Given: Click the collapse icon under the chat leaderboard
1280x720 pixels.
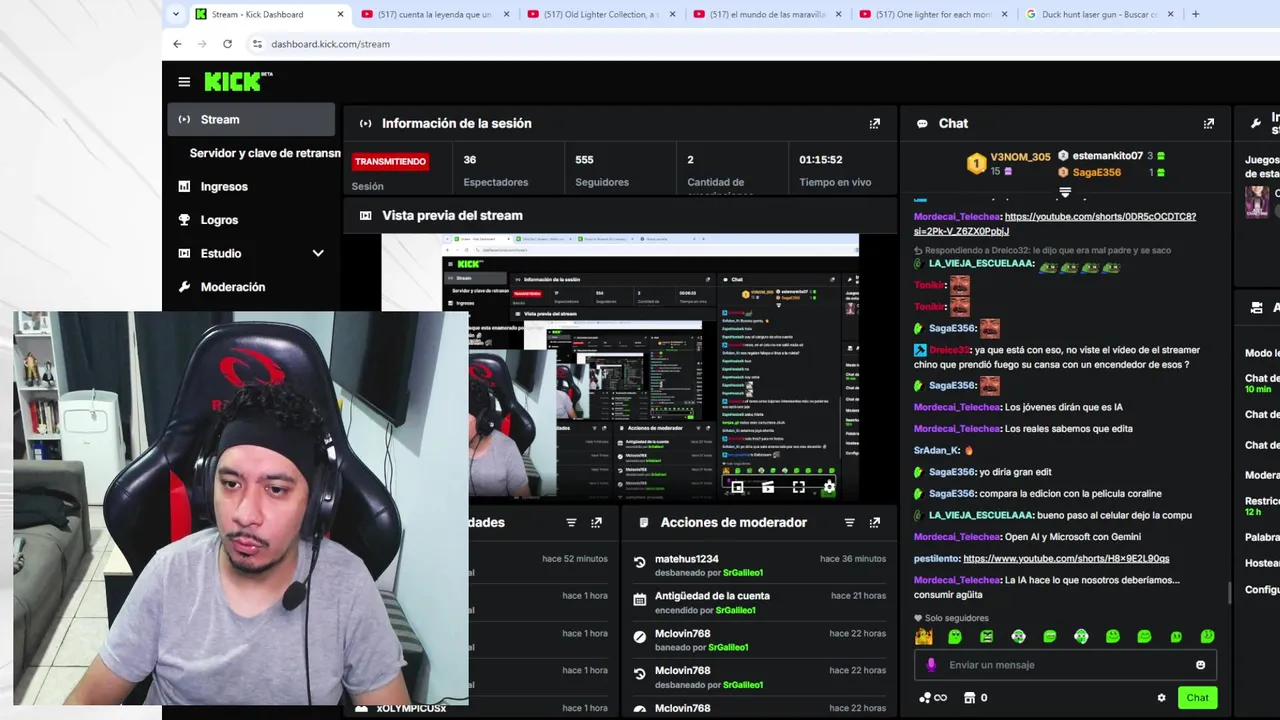Looking at the screenshot, I should click(1065, 192).
